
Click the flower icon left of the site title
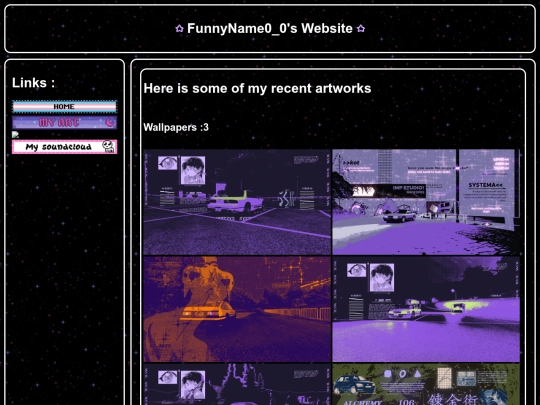pyautogui.click(x=179, y=29)
